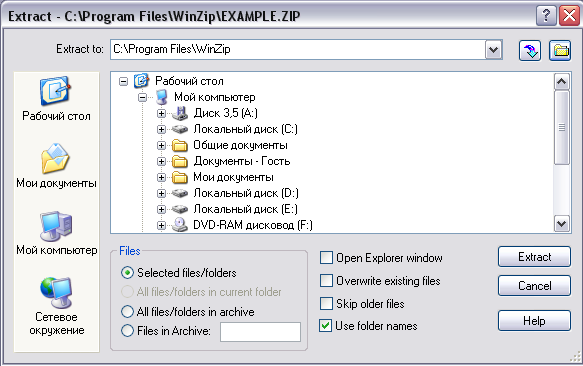
Task: Click the Локальный диск (C:) drive icon
Action: (x=180, y=129)
